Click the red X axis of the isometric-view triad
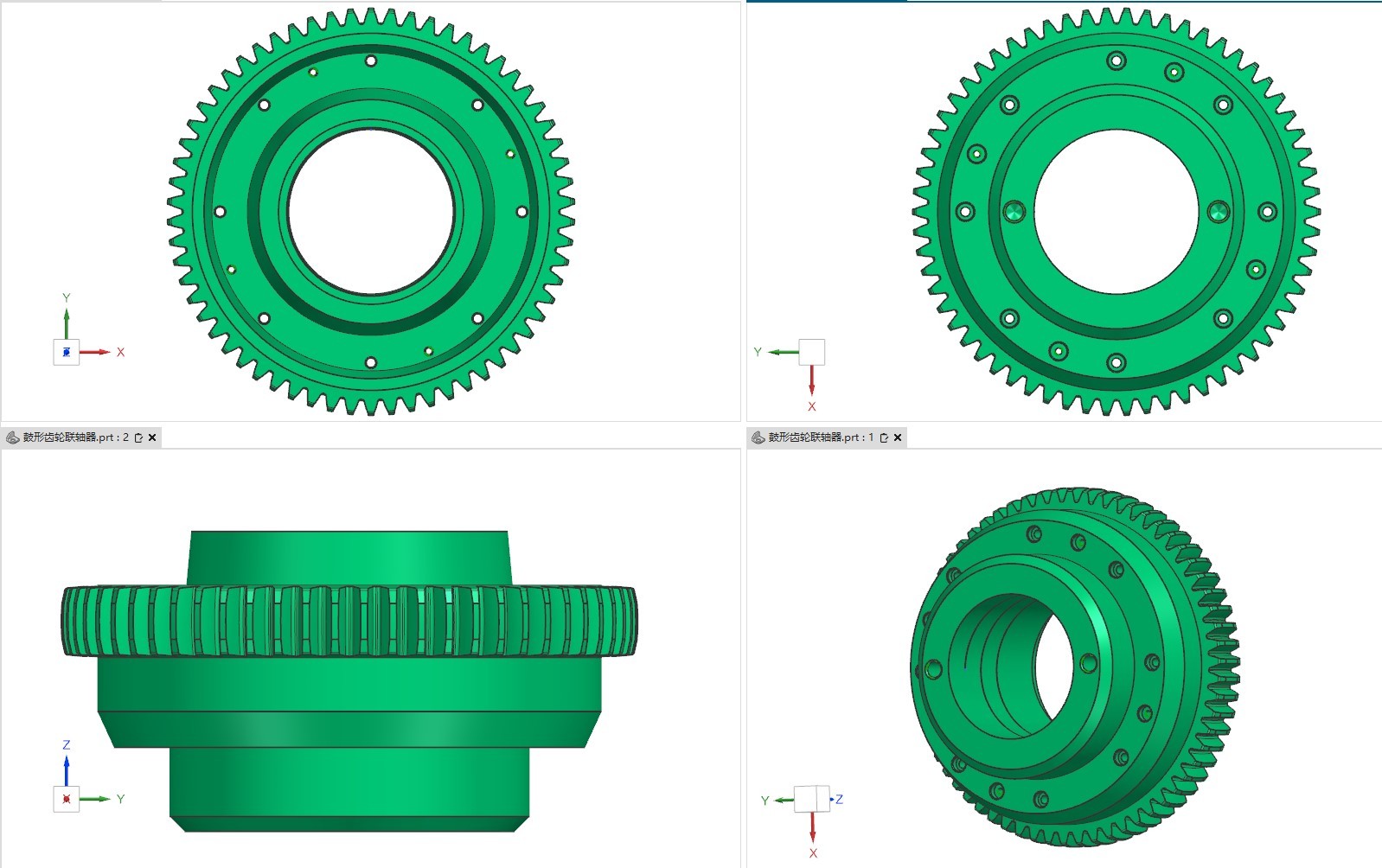The image size is (1382, 868). pos(812,827)
